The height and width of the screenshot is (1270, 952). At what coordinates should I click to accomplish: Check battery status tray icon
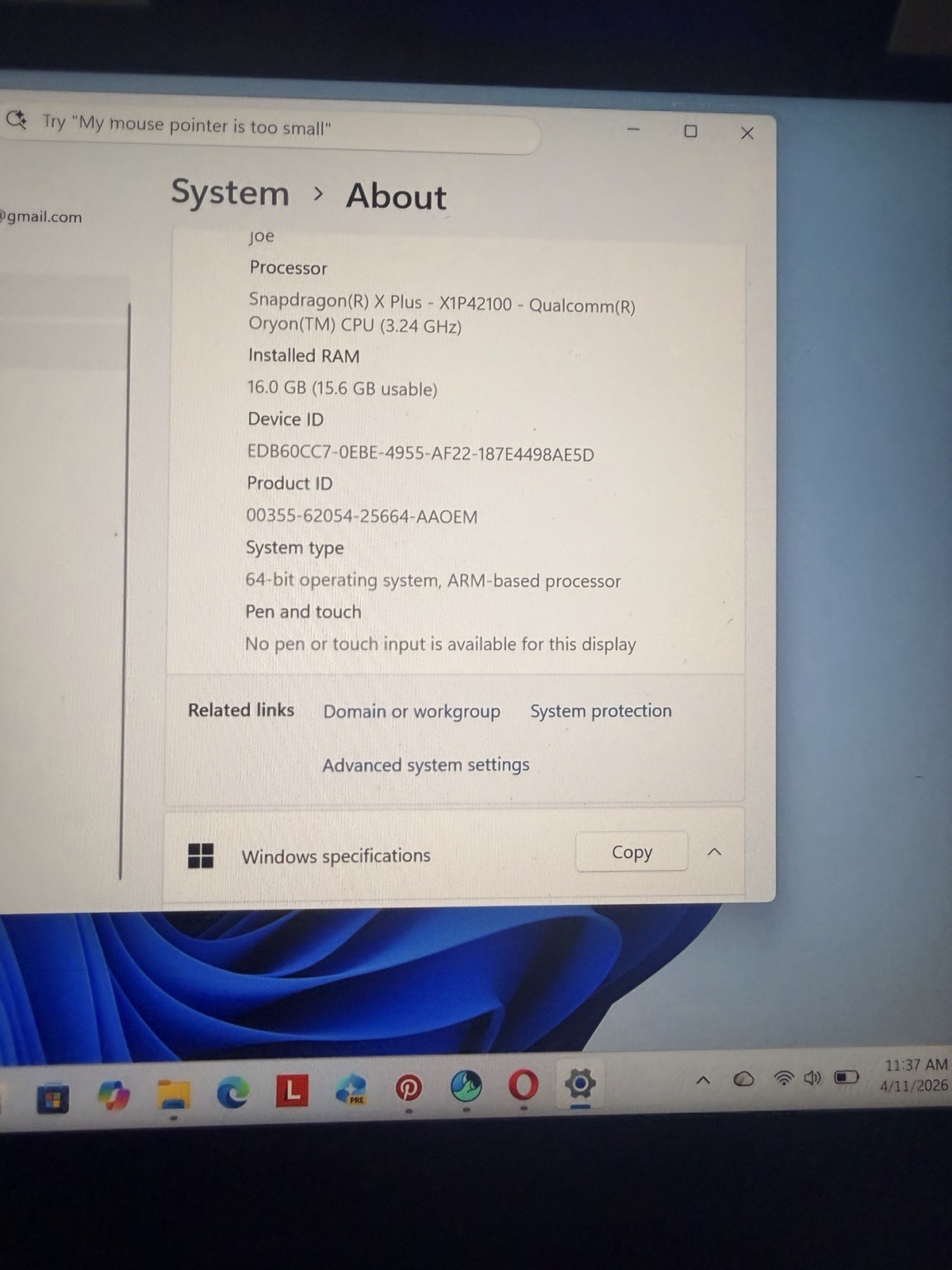(846, 1076)
